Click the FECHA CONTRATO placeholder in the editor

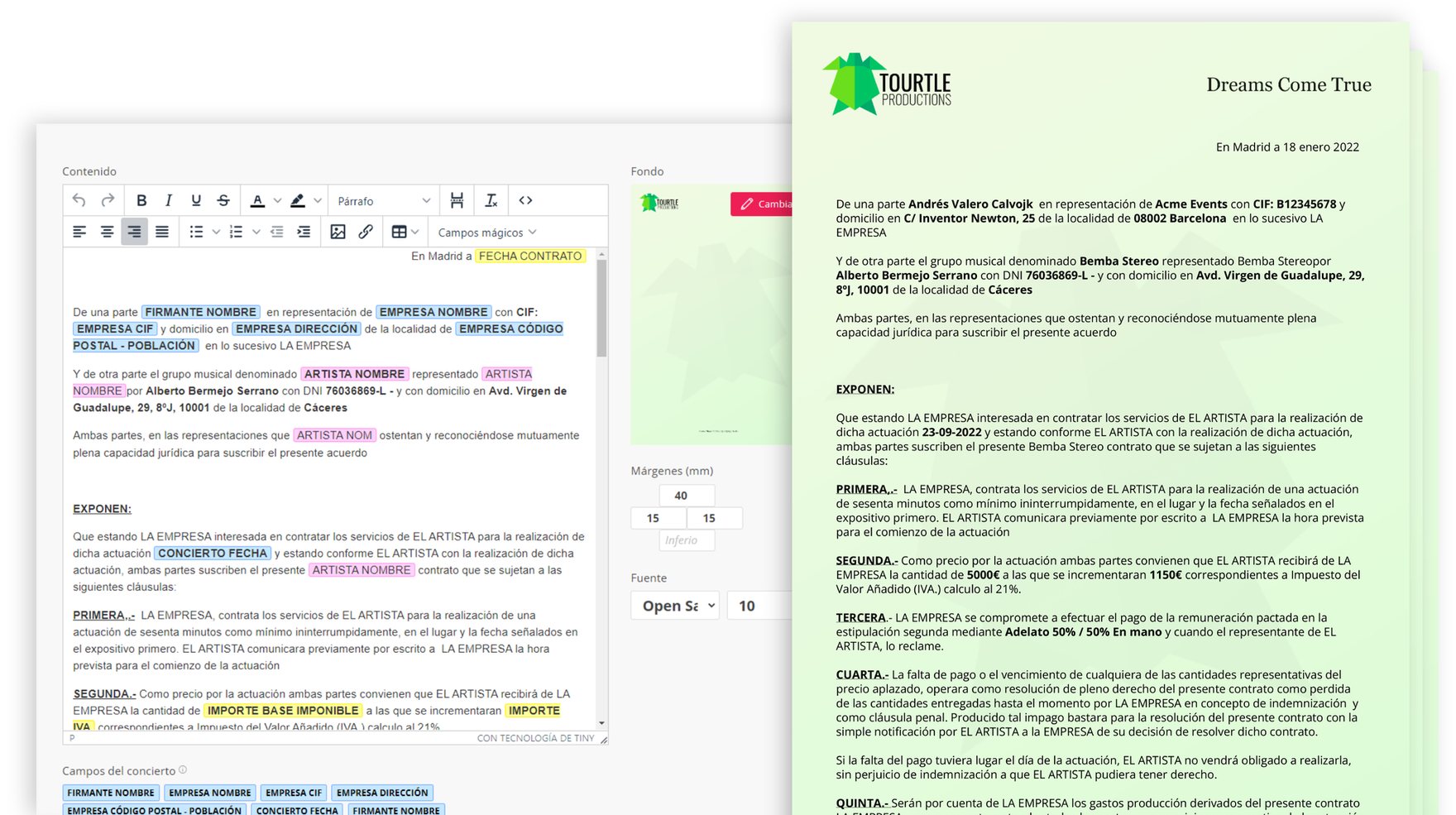[530, 256]
